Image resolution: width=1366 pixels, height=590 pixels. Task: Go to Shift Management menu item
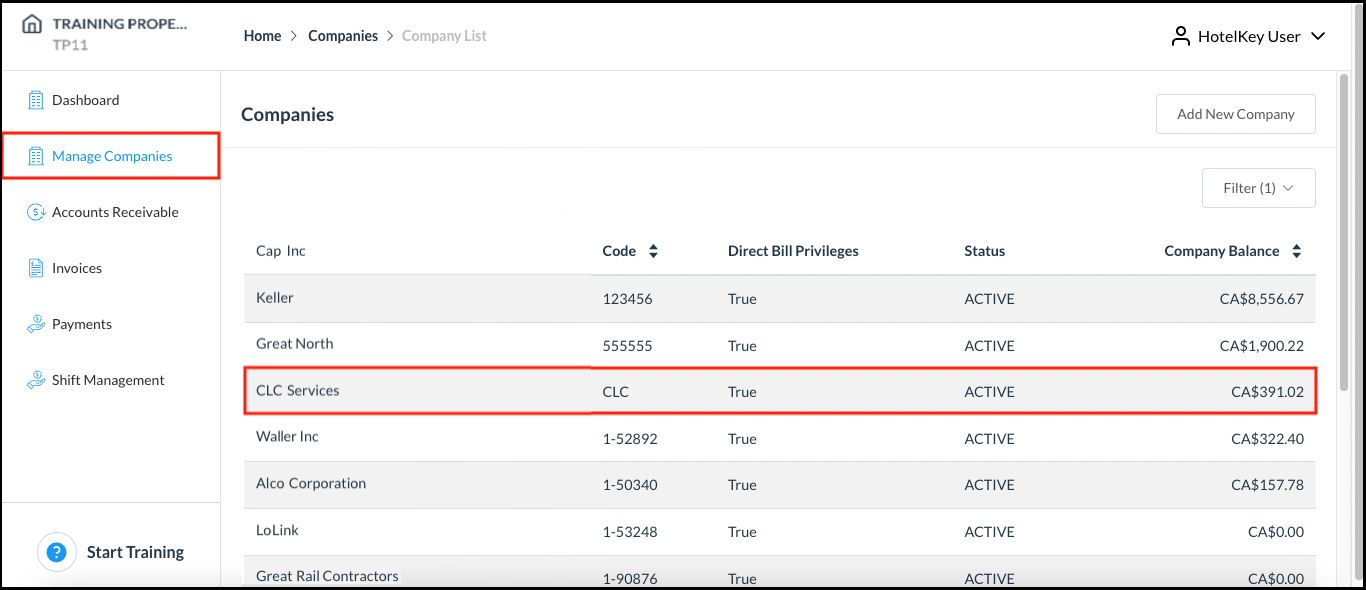click(x=108, y=380)
